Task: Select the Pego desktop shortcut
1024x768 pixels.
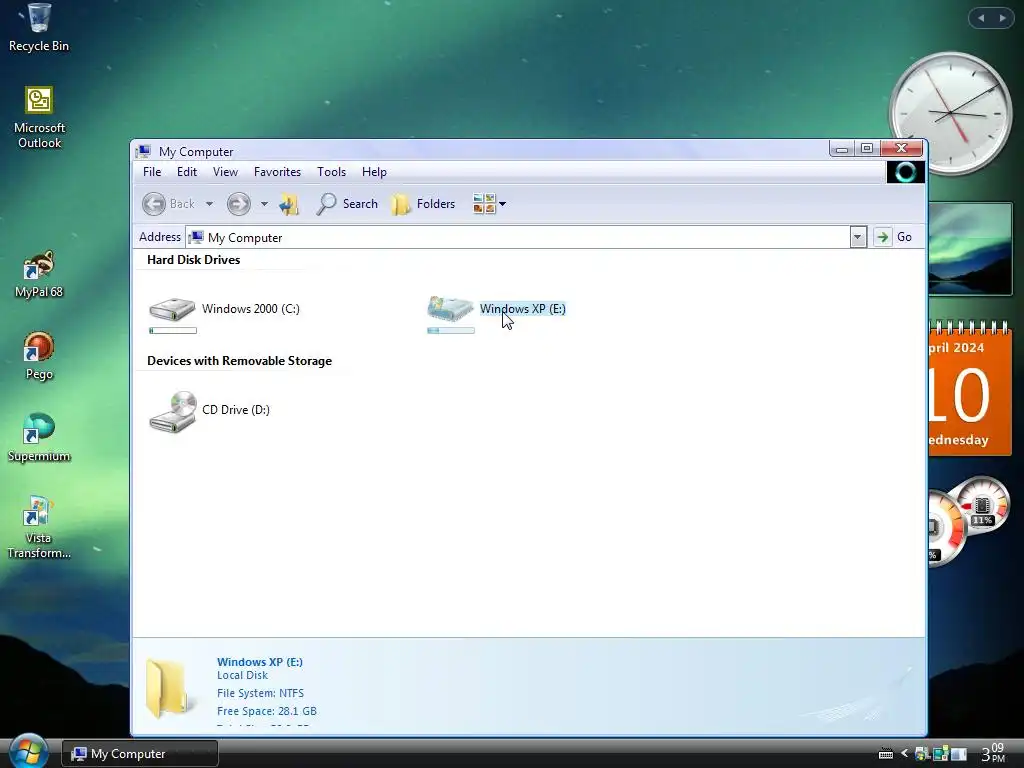Action: coord(39,356)
